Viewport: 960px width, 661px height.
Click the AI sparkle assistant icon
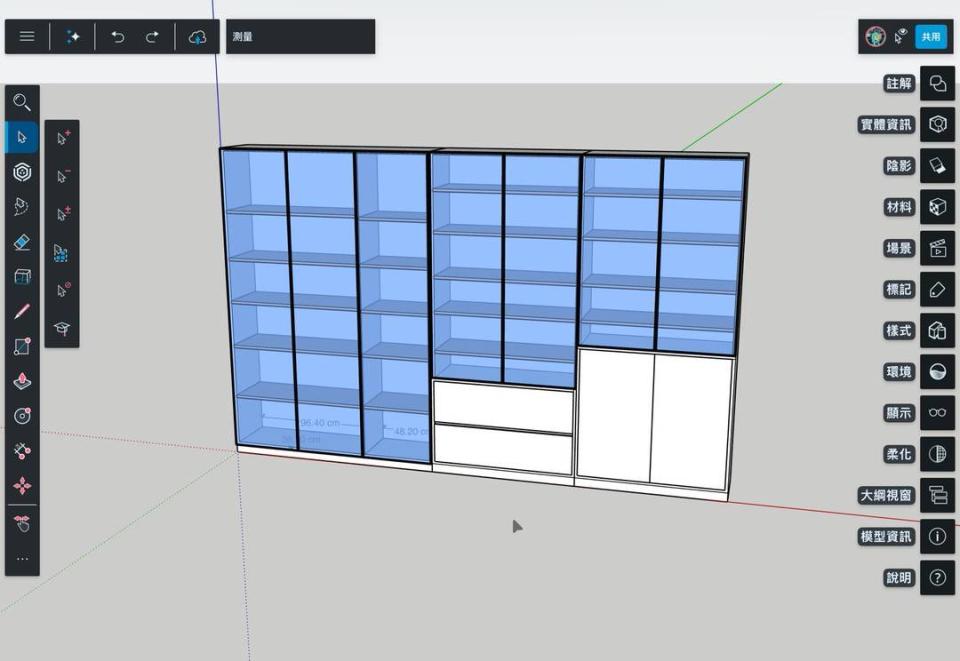[73, 37]
